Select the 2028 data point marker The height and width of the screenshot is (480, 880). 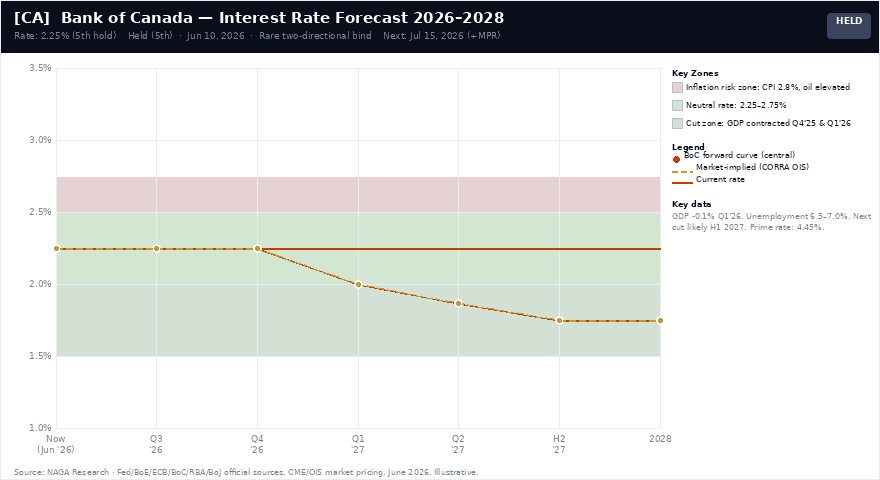pos(660,321)
